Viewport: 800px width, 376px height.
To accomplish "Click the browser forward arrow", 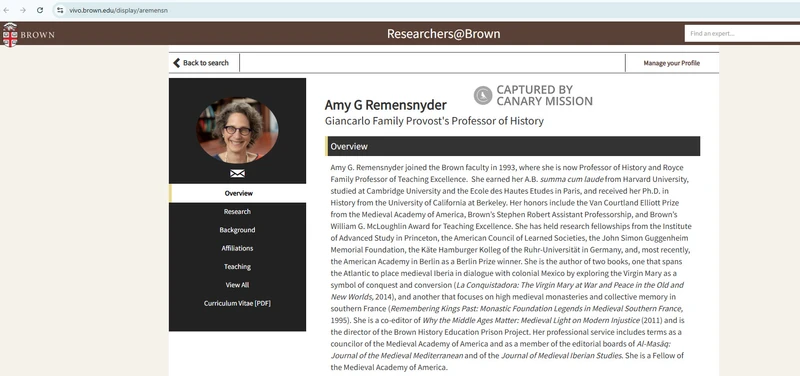I will (22, 10).
